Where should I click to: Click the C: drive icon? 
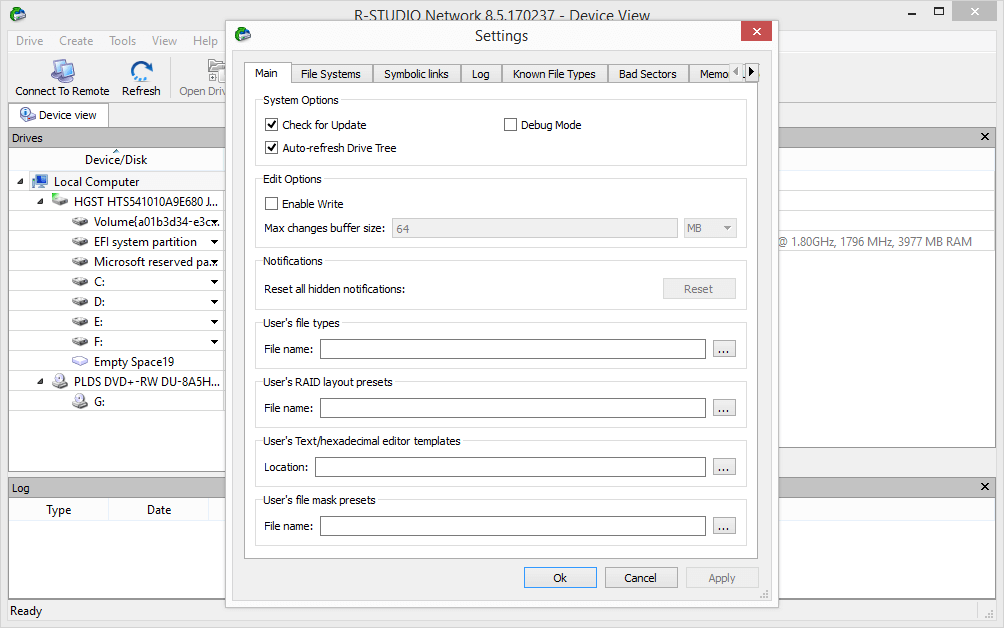pyautogui.click(x=80, y=281)
